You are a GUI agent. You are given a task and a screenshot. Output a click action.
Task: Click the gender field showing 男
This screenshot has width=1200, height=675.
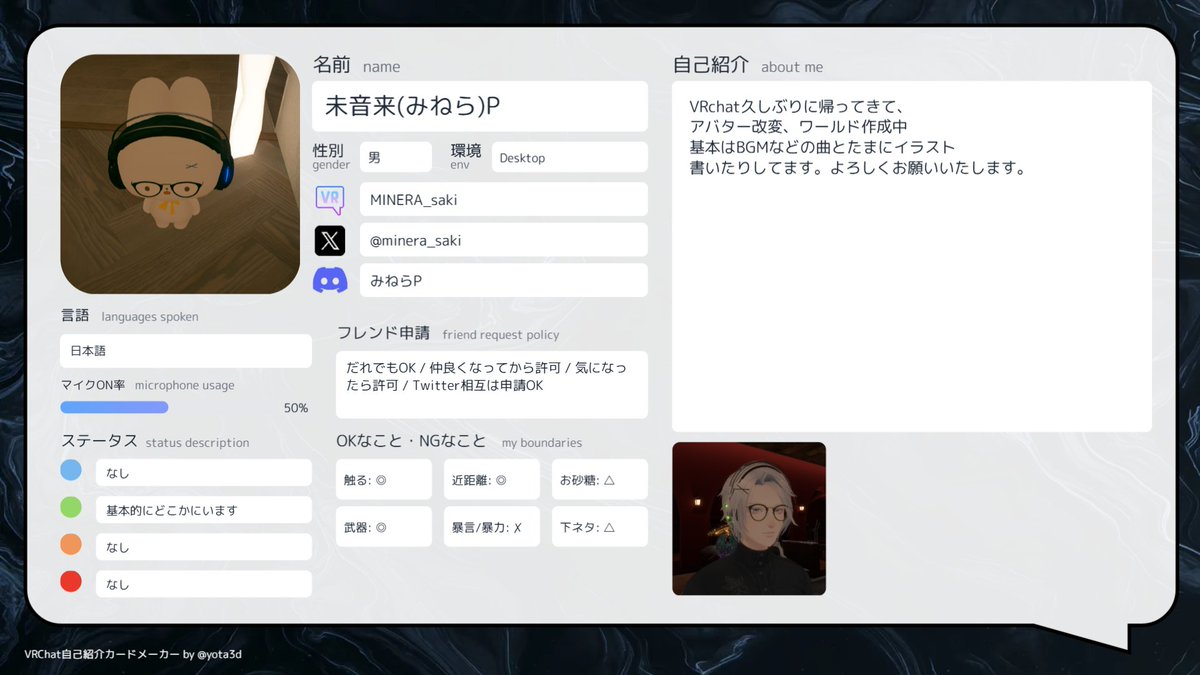[396, 157]
